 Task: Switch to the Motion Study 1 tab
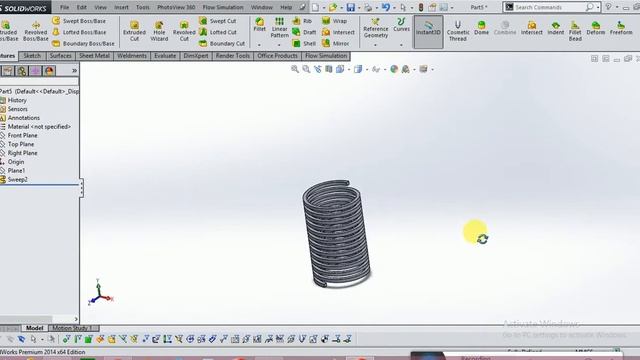(x=72, y=328)
